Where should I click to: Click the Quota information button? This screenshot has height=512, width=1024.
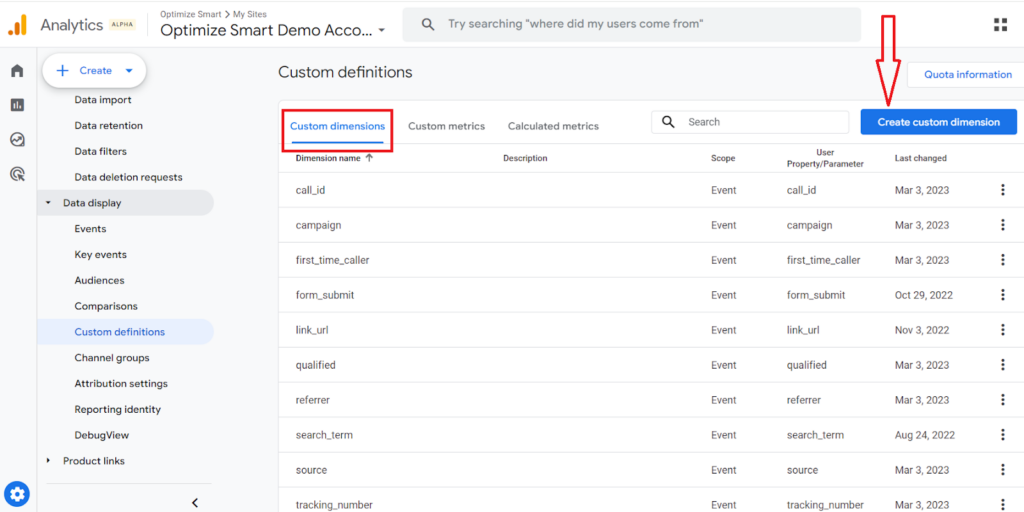(x=968, y=74)
